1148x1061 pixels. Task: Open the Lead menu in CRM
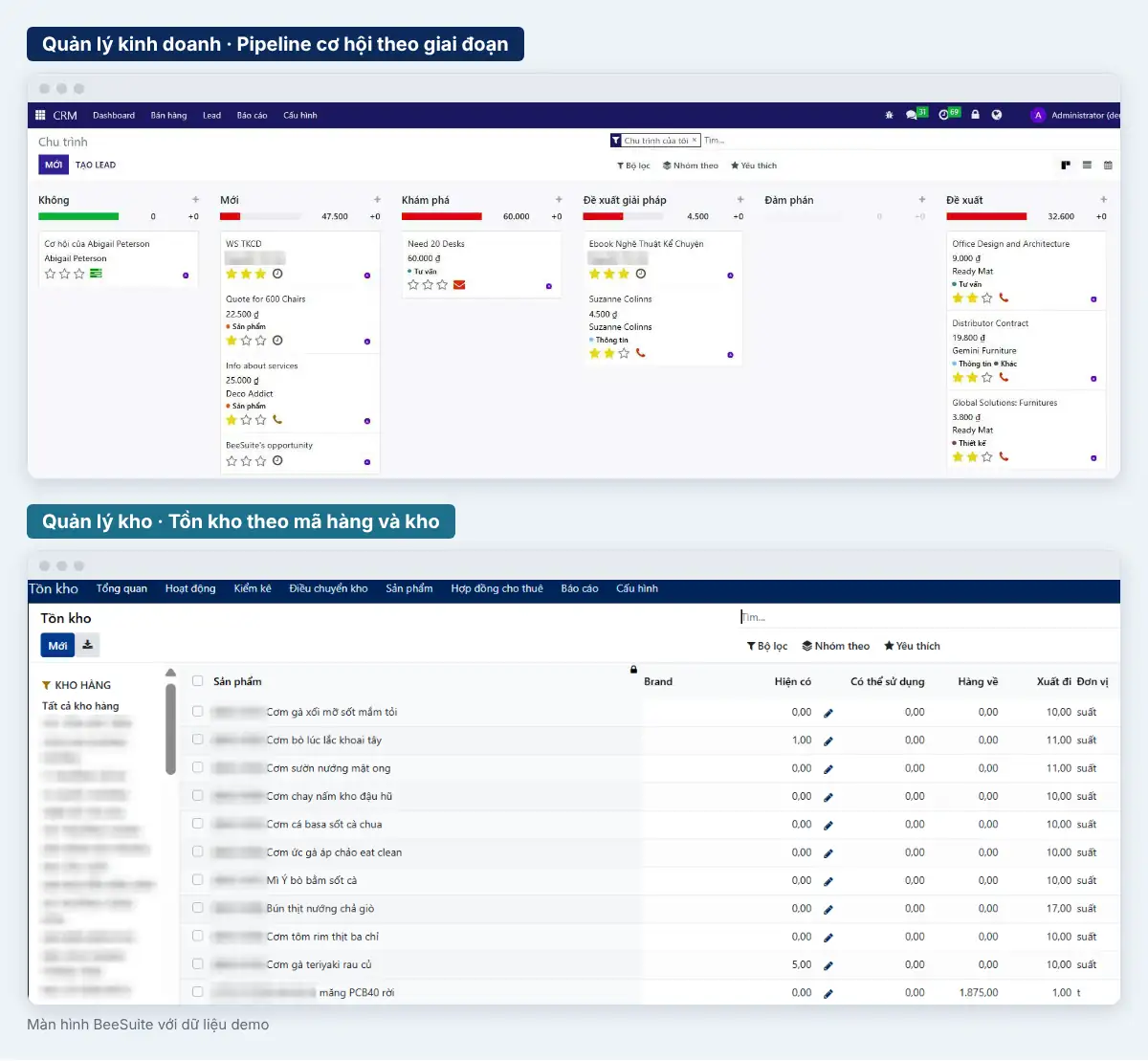point(211,115)
